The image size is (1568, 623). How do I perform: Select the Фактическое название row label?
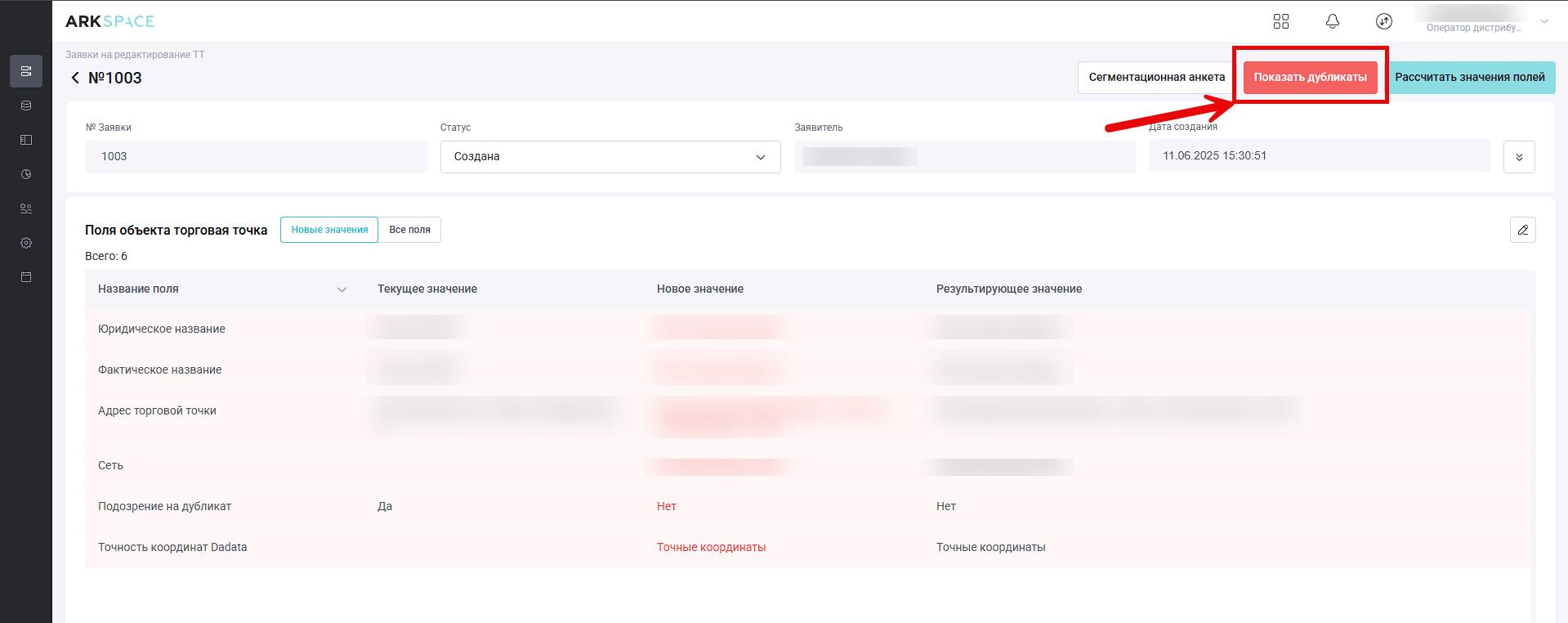160,370
